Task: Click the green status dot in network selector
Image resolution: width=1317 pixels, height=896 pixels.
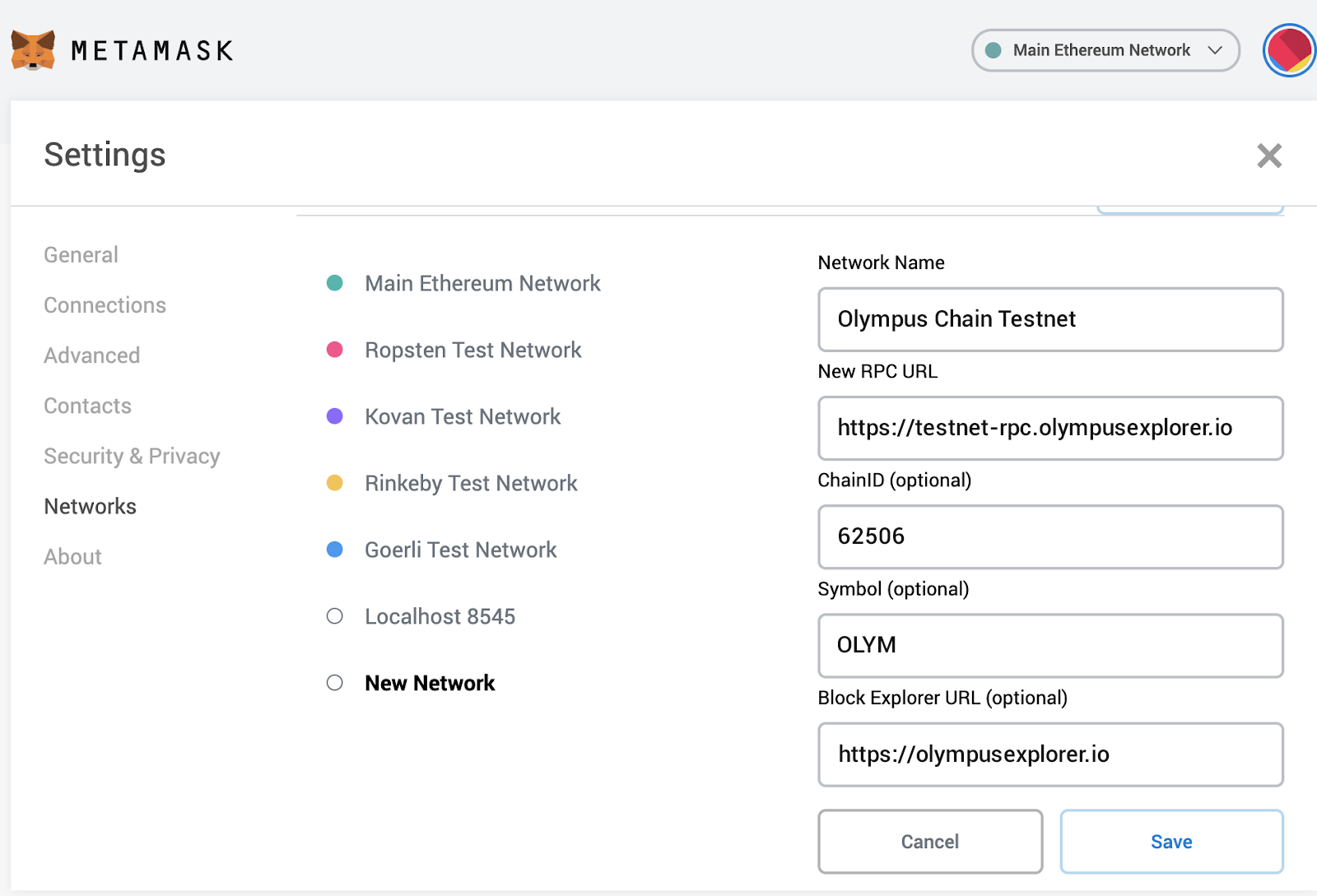Action: pos(994,50)
